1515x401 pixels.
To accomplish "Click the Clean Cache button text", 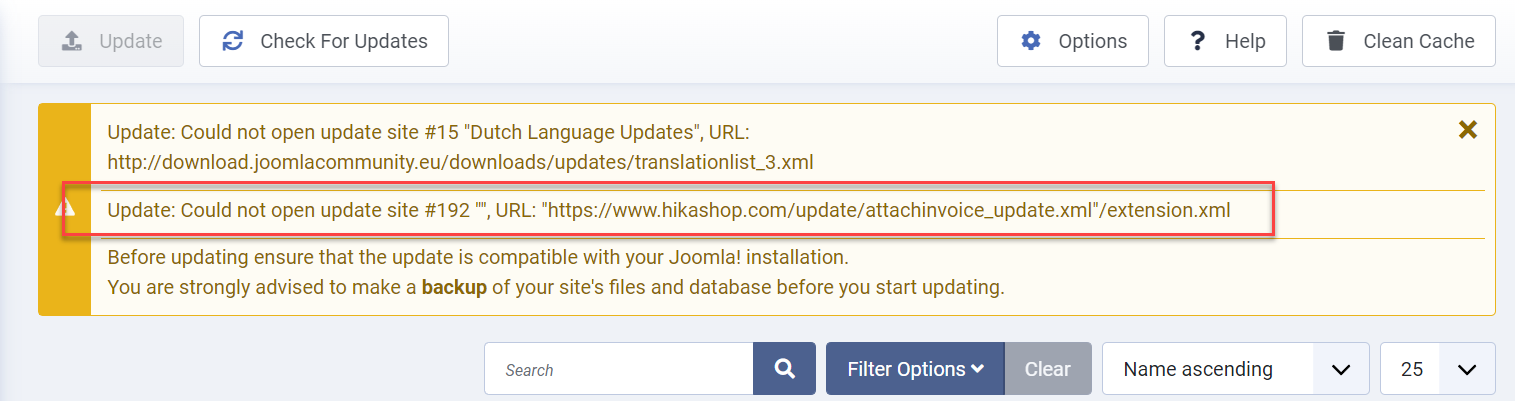I will click(1419, 41).
